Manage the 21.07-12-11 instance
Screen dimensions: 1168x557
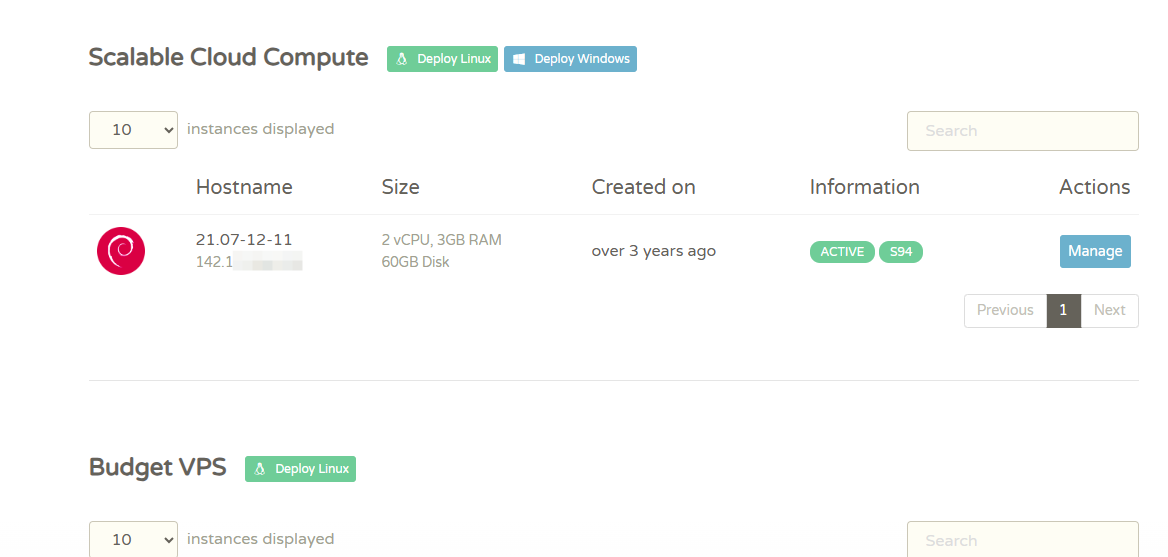click(x=1095, y=251)
